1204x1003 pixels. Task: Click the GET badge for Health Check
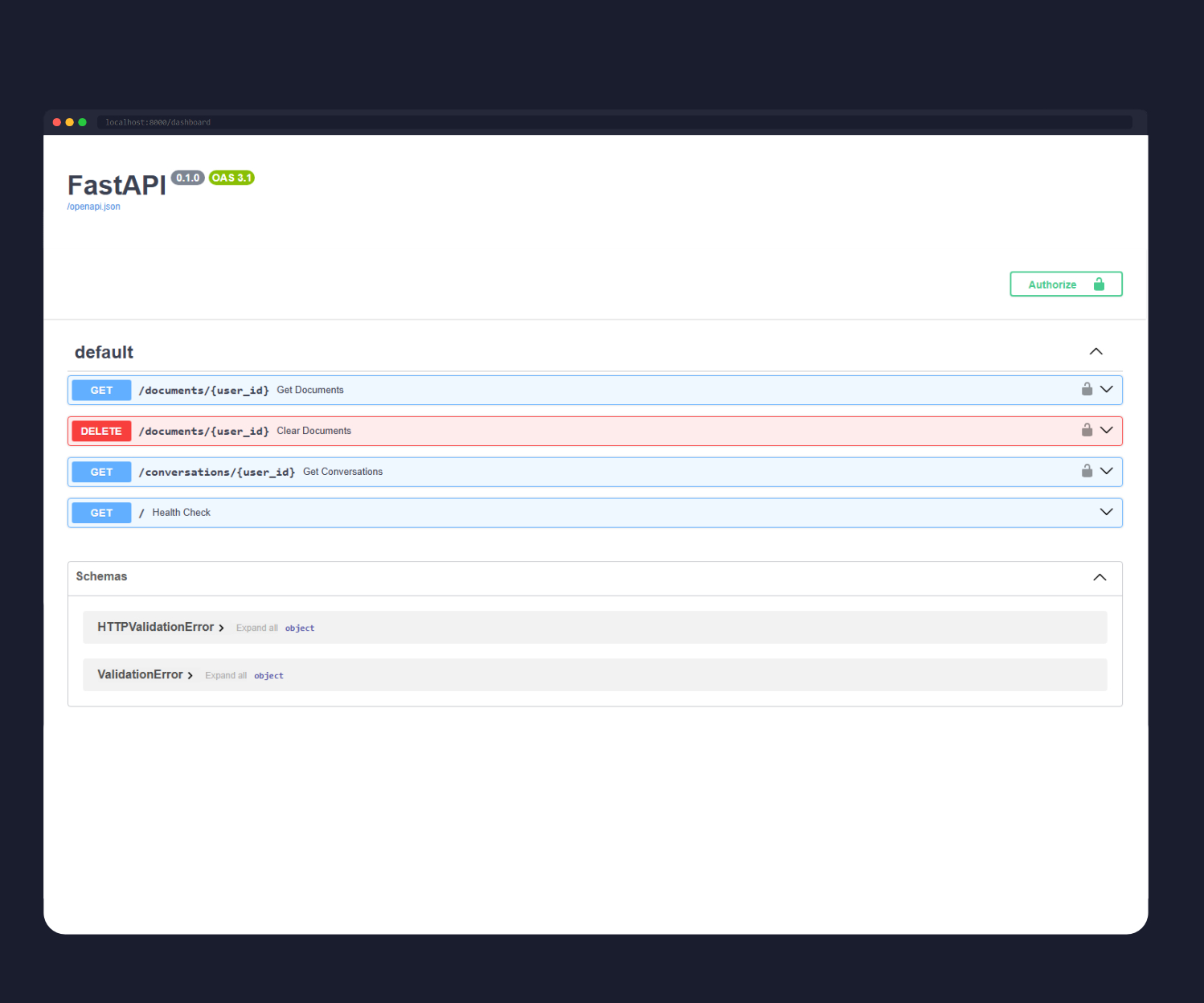[101, 514]
